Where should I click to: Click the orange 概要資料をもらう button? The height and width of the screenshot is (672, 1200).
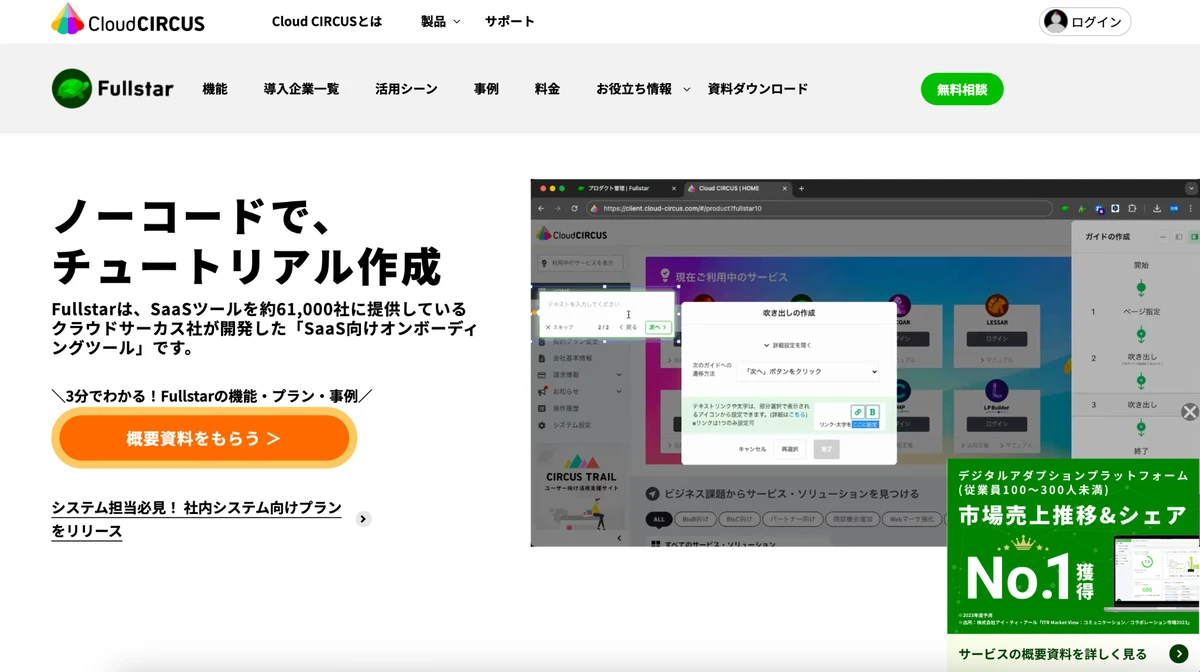tap(204, 438)
